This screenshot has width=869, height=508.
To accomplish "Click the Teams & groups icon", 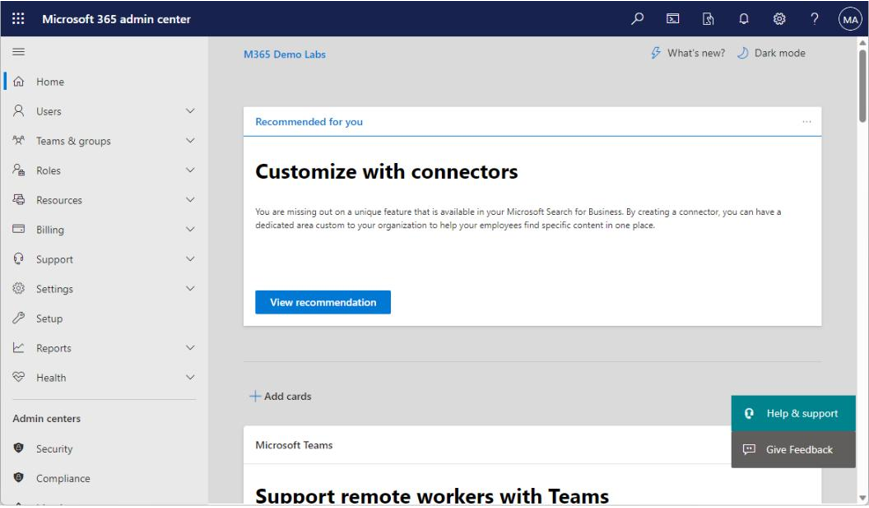I will [18, 140].
